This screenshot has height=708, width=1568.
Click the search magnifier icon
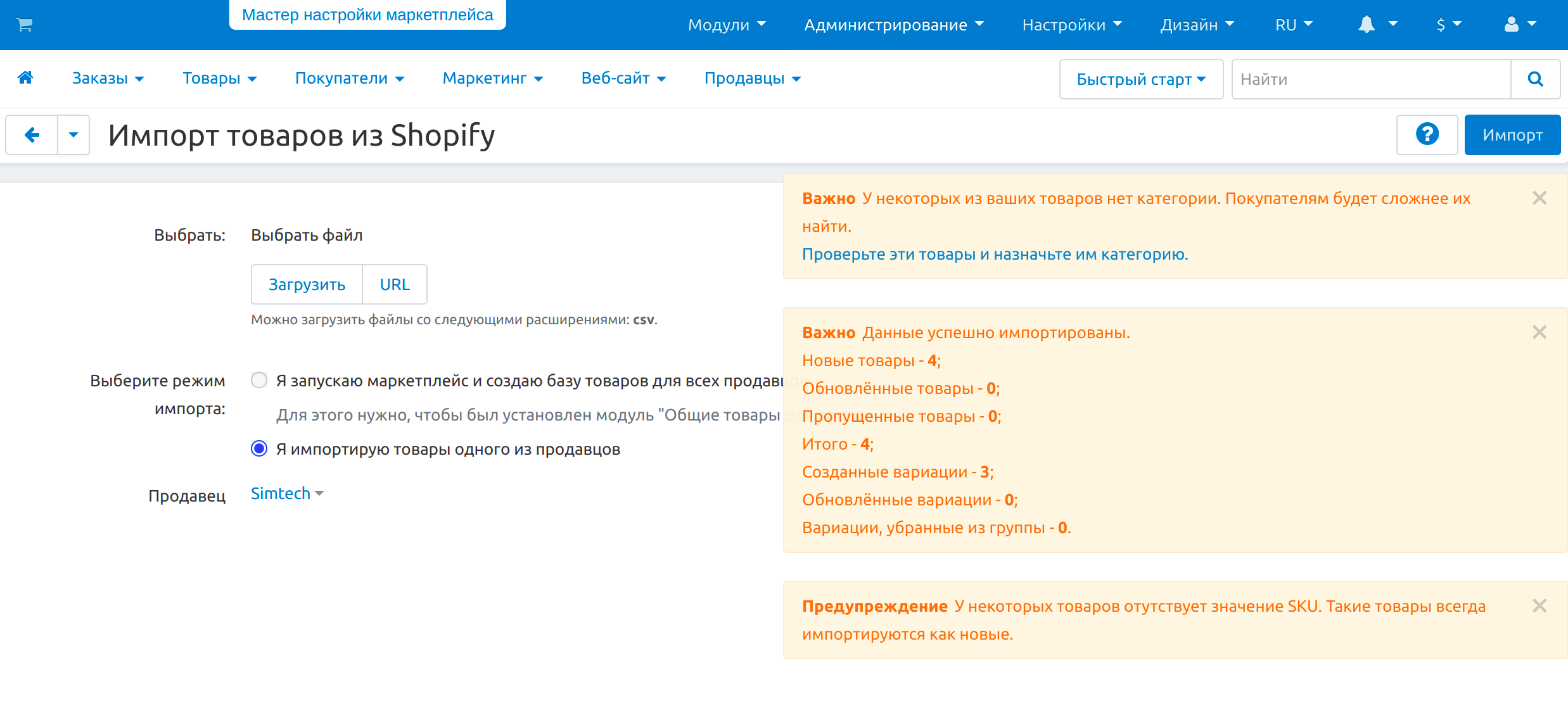(1535, 79)
